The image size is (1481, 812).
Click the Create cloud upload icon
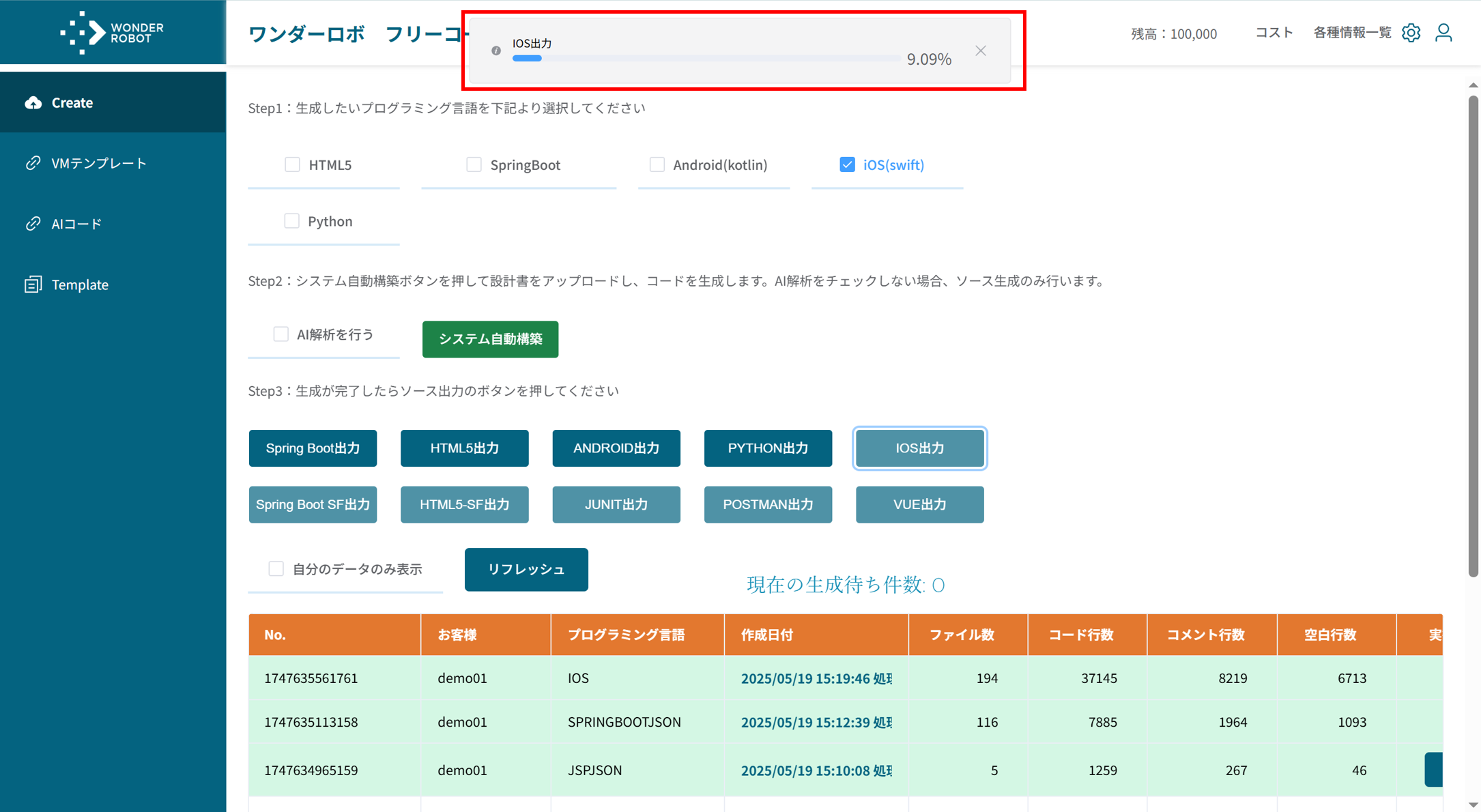[33, 102]
